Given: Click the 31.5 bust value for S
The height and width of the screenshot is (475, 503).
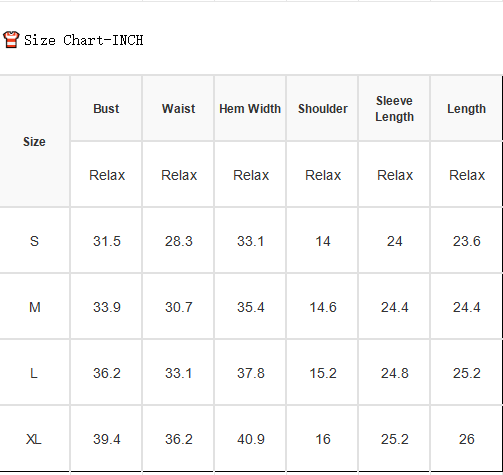Looking at the screenshot, I should pos(107,241).
